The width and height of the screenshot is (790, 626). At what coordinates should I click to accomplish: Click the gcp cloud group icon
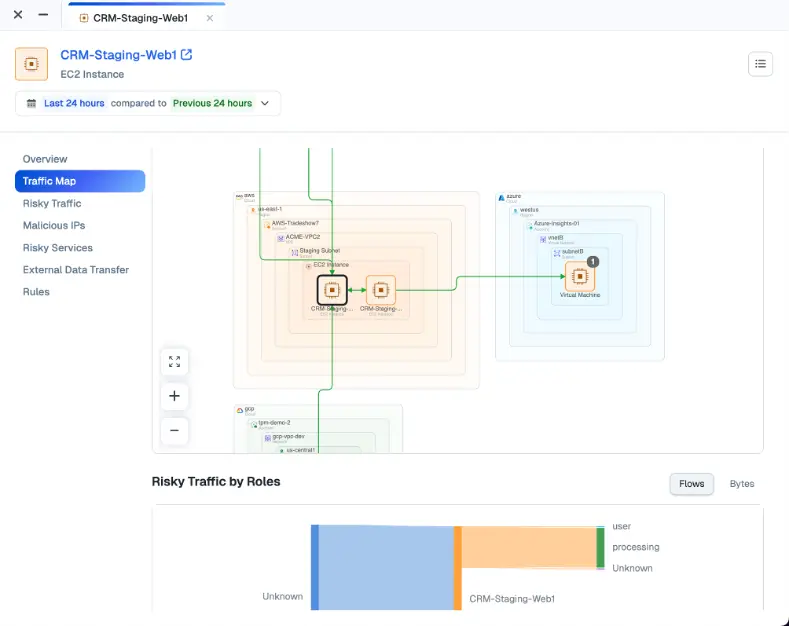tap(240, 410)
